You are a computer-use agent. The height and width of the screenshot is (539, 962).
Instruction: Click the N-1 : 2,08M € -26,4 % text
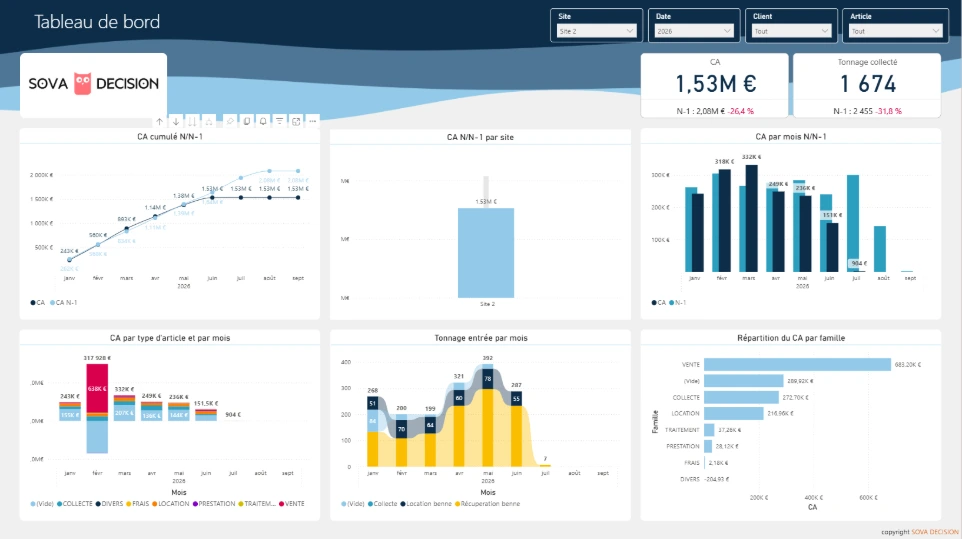click(x=715, y=111)
